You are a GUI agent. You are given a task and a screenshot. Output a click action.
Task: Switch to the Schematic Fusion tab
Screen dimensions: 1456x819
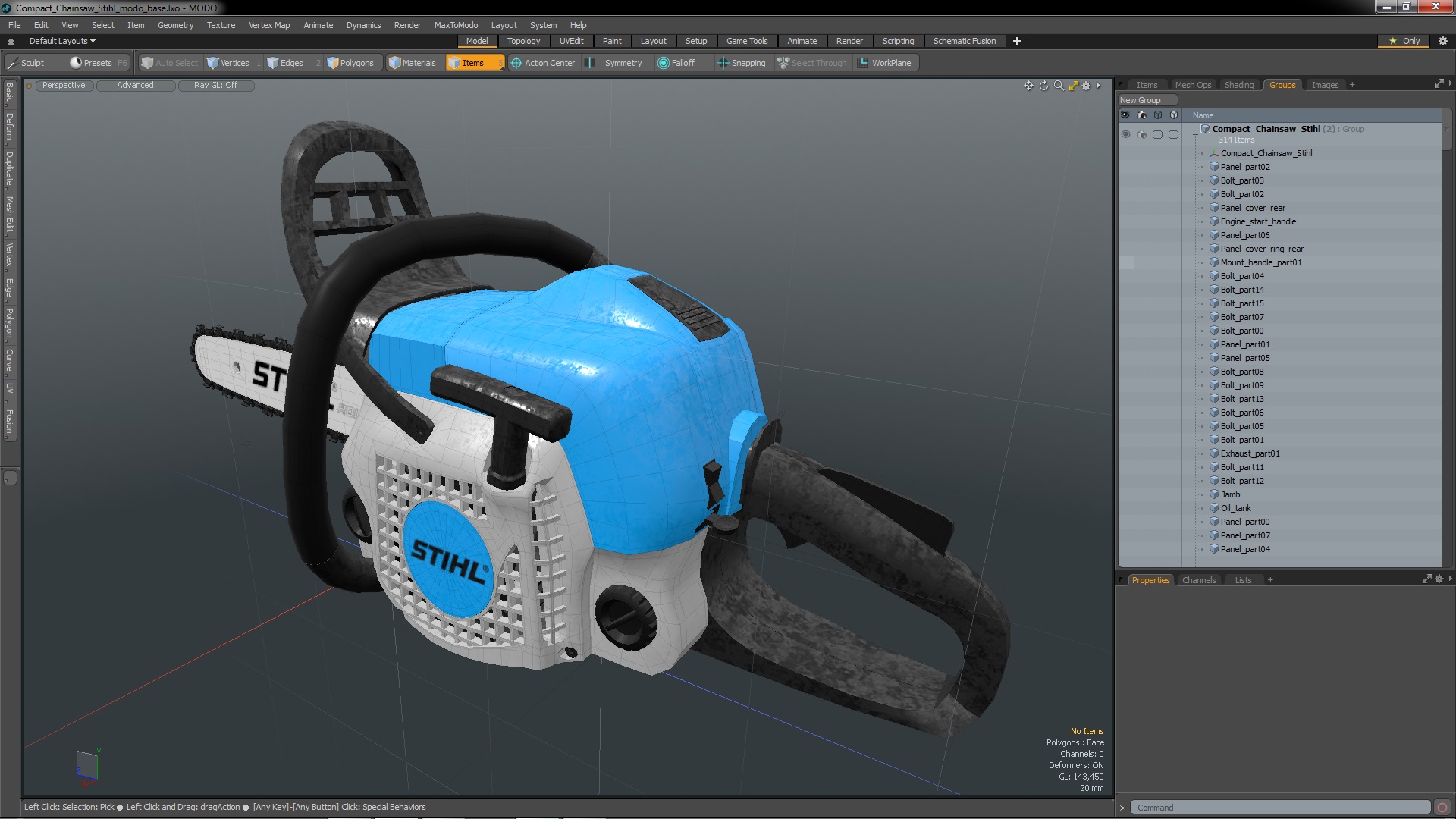pos(964,41)
